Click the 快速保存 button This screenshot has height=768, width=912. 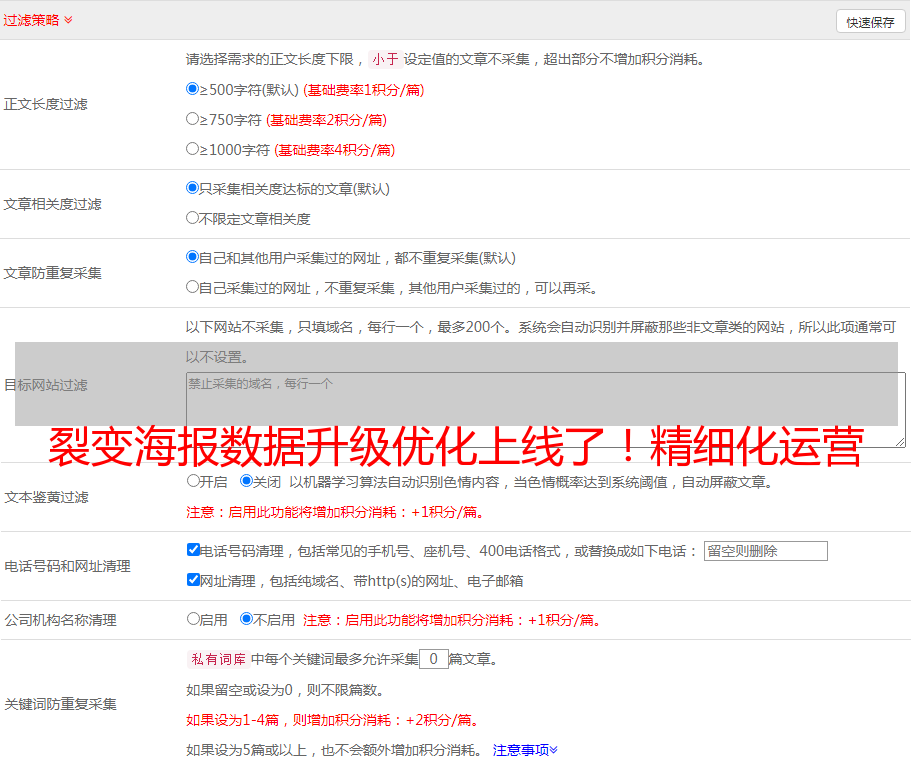[x=869, y=22]
